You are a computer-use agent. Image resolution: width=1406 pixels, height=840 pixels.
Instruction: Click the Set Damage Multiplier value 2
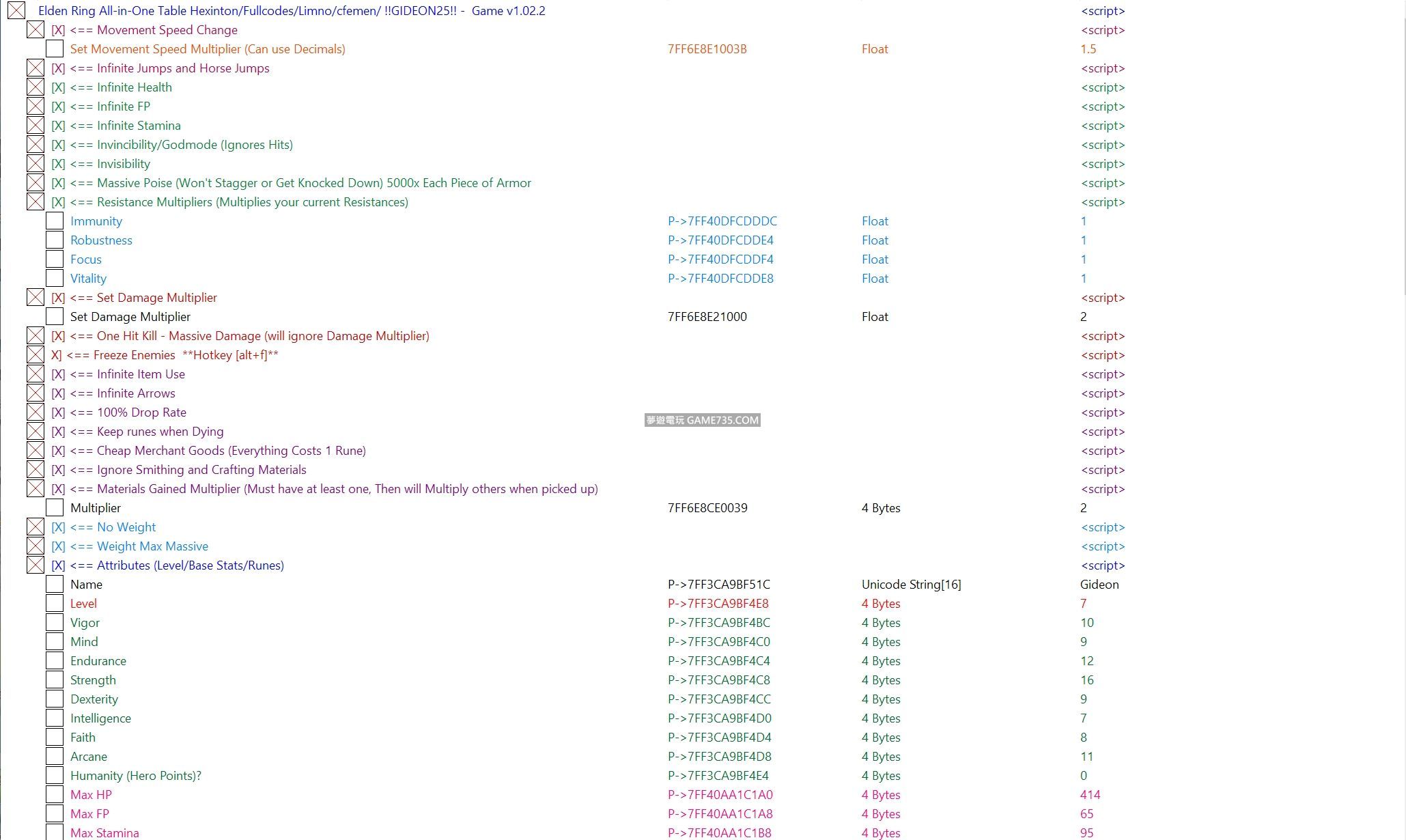pos(1083,317)
